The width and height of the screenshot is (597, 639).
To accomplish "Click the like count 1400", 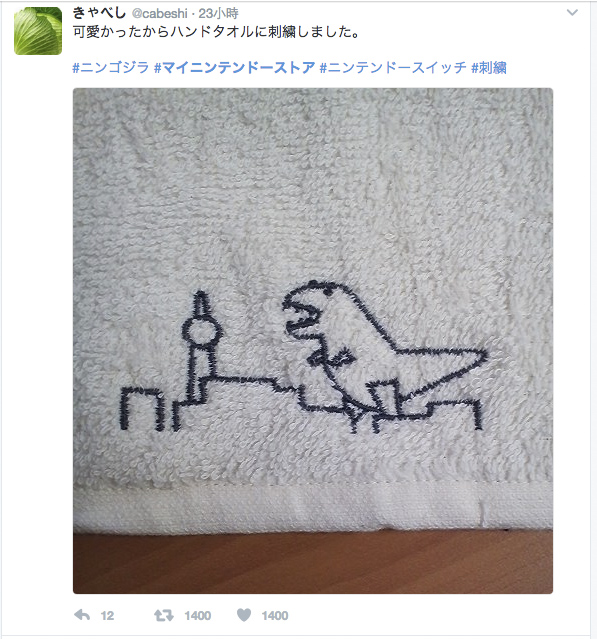I will coord(275,615).
